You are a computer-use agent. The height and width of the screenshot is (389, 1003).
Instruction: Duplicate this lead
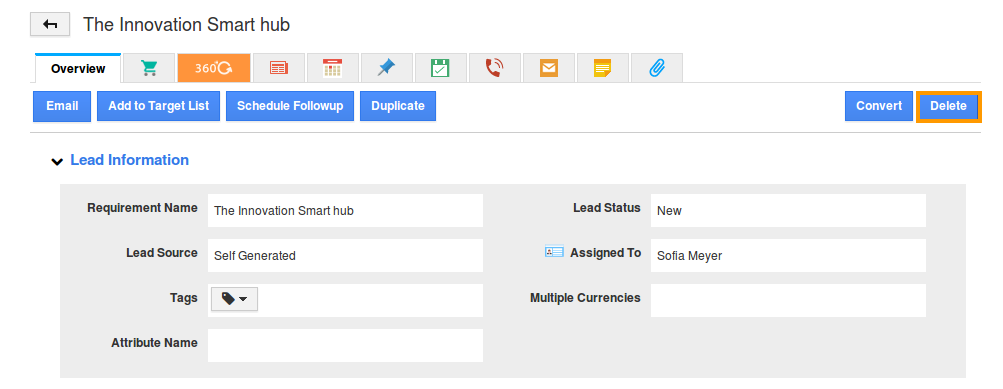pos(398,106)
